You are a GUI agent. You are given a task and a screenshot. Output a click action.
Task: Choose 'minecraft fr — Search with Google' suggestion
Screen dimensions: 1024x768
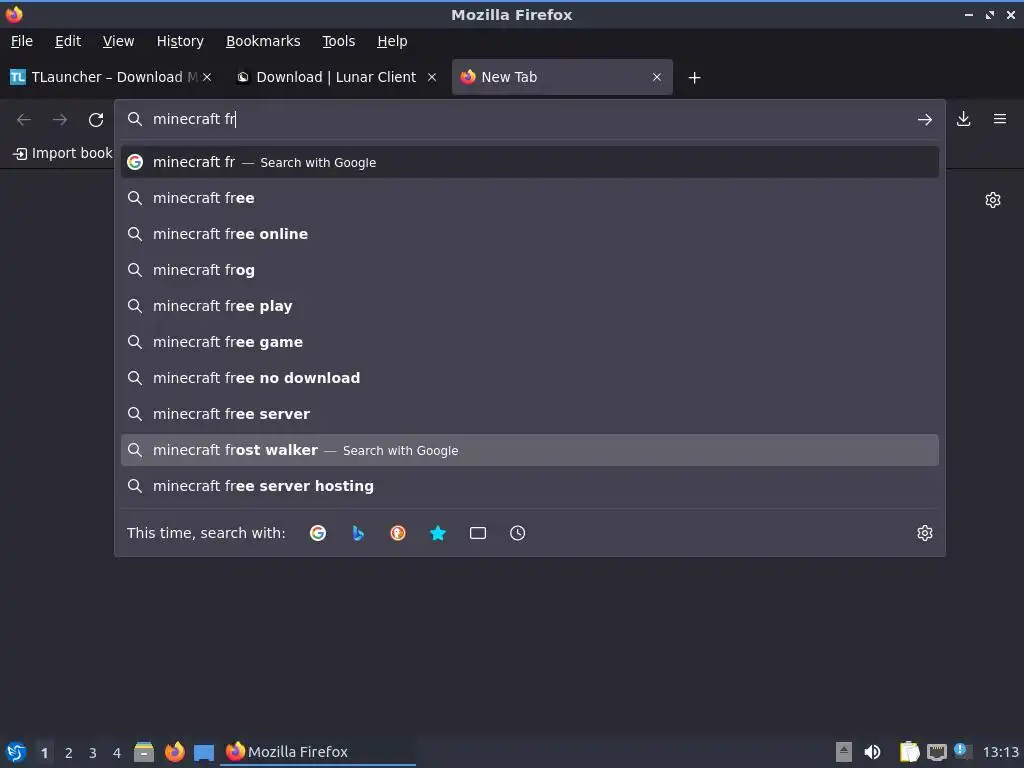[x=530, y=162]
